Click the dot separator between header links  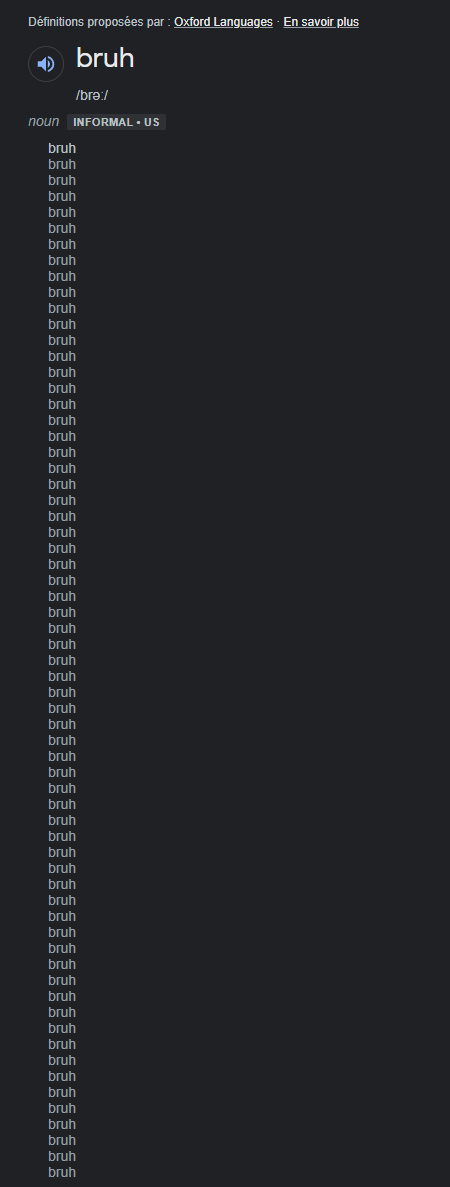coord(278,22)
